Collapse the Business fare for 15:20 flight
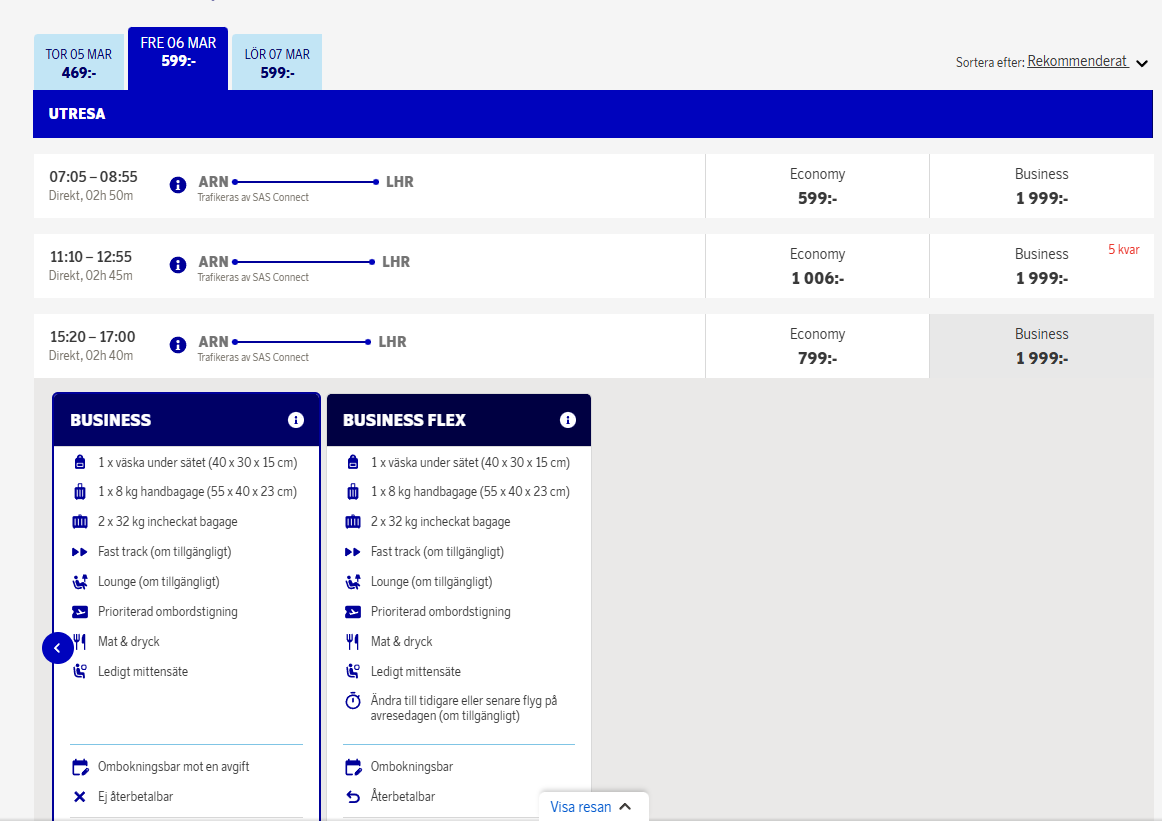 coord(1041,346)
